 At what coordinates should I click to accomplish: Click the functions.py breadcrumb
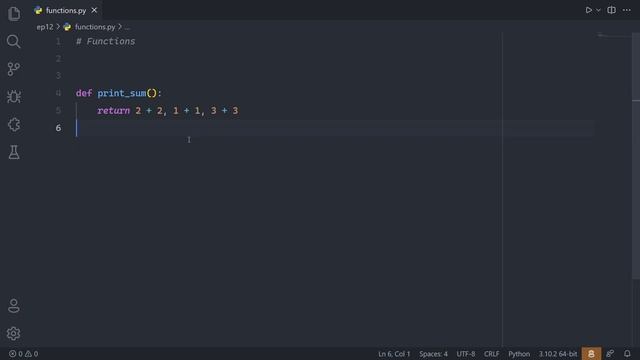tap(95, 27)
